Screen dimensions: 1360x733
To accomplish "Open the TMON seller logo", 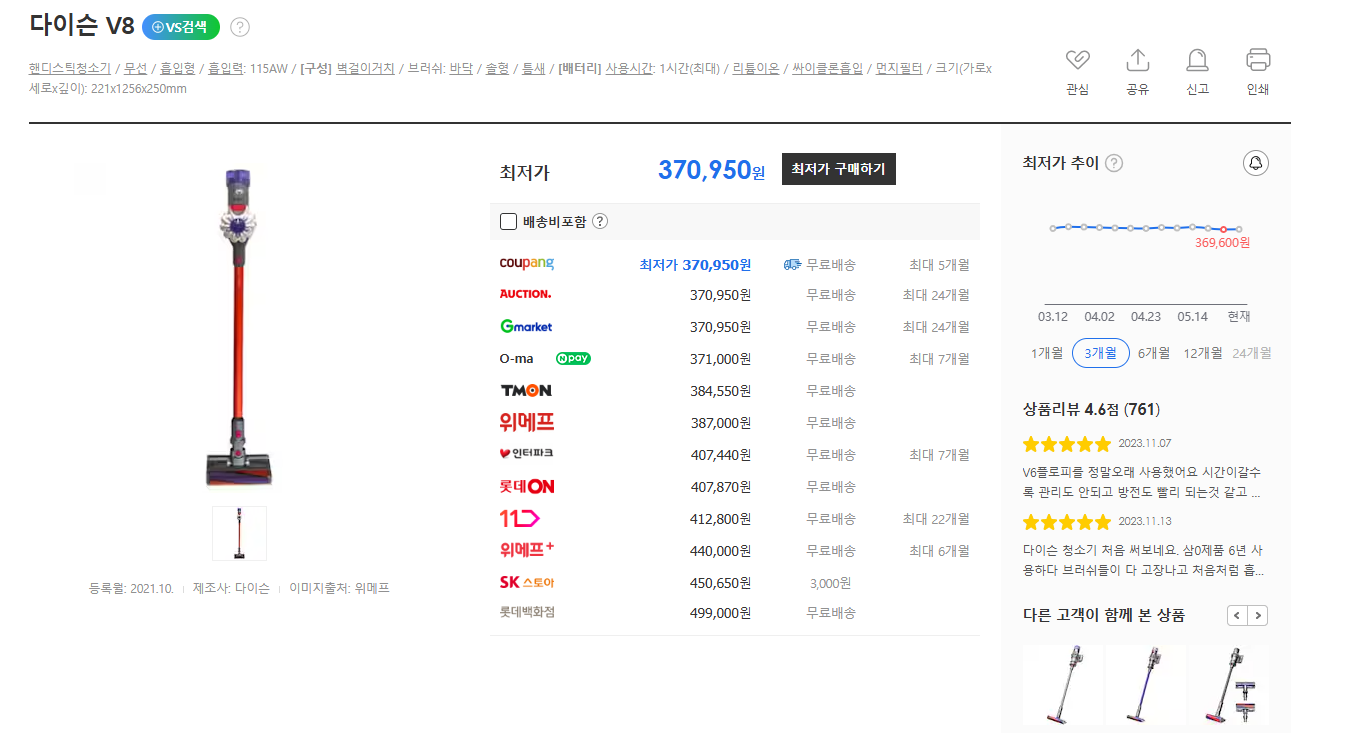I will [x=526, y=390].
